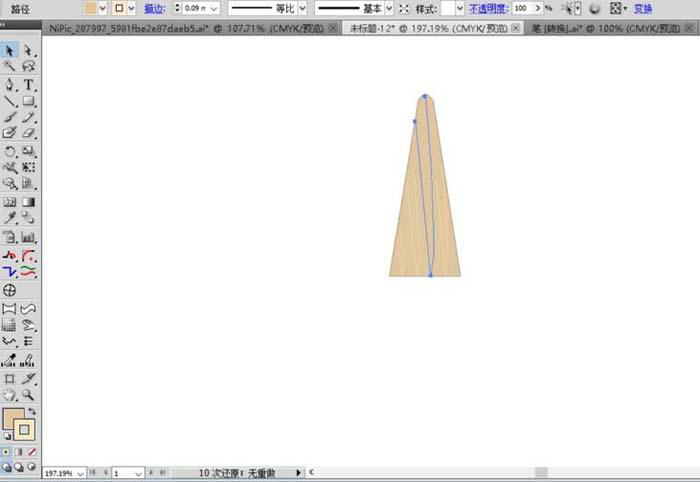The width and height of the screenshot is (700, 482).
Task: Open artboard number dropdown in status bar
Action: click(x=138, y=473)
